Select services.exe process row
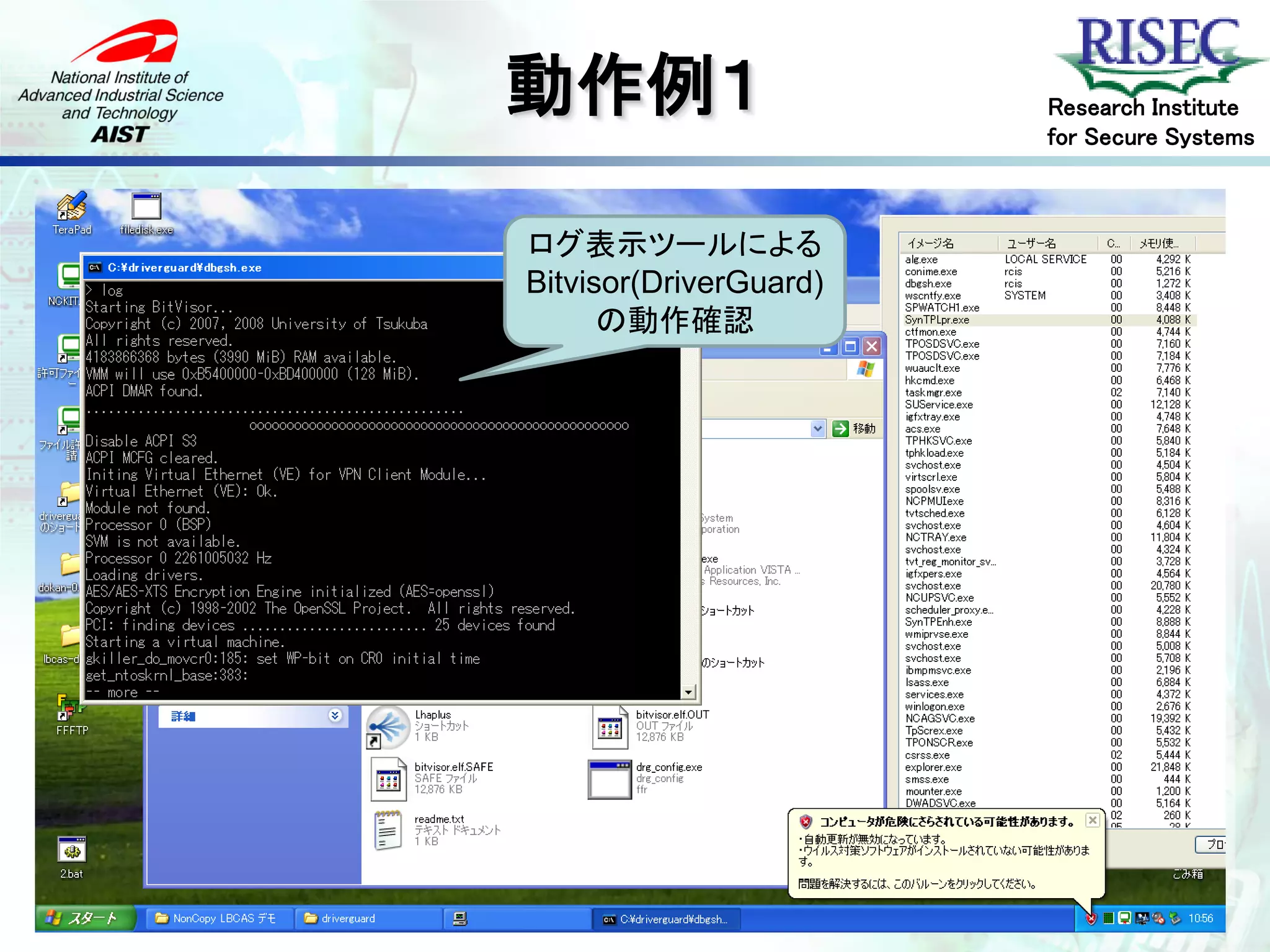 pos(1048,695)
